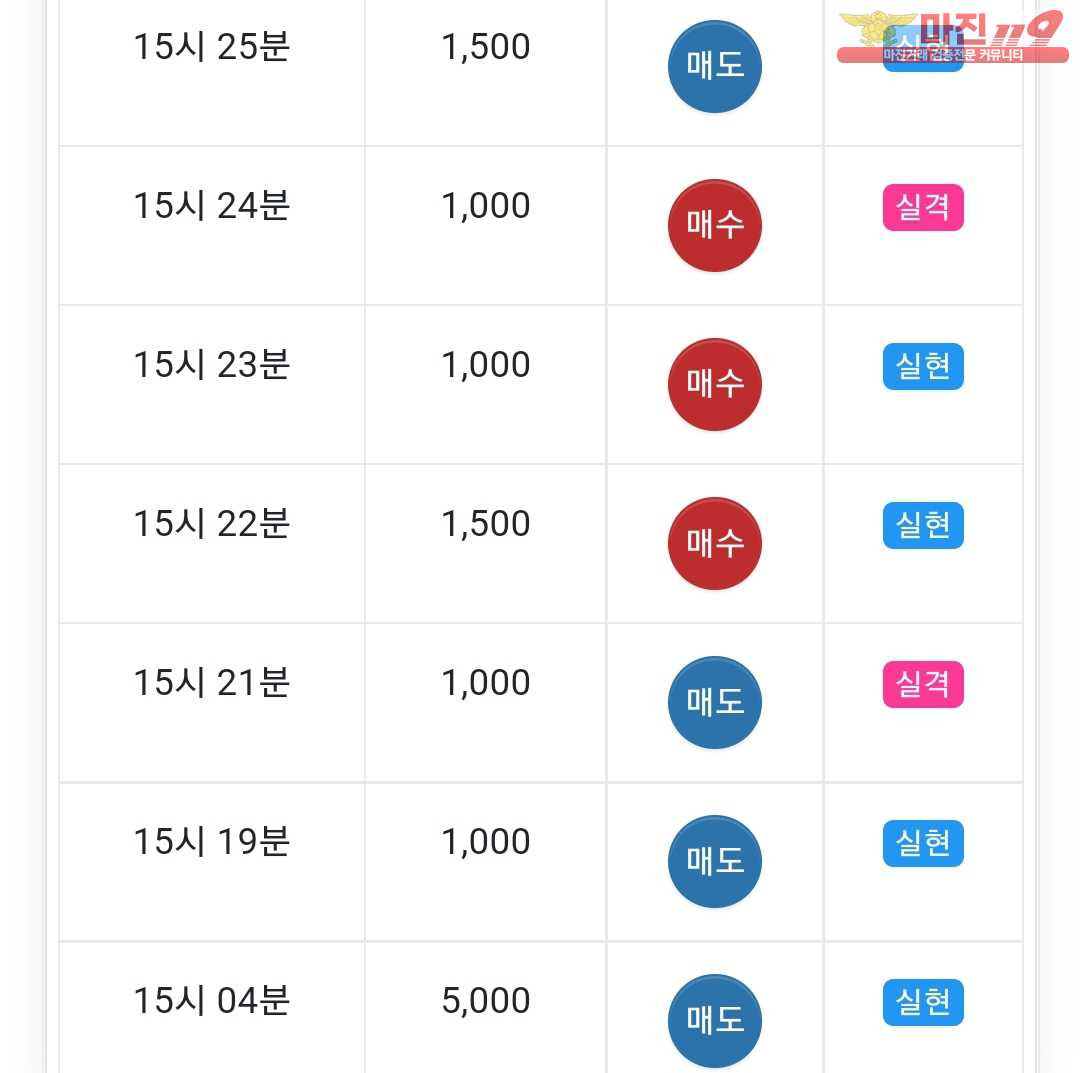The width and height of the screenshot is (1080, 1073).
Task: Tap the red 매수 circle for 15시 22분
Action: [714, 544]
